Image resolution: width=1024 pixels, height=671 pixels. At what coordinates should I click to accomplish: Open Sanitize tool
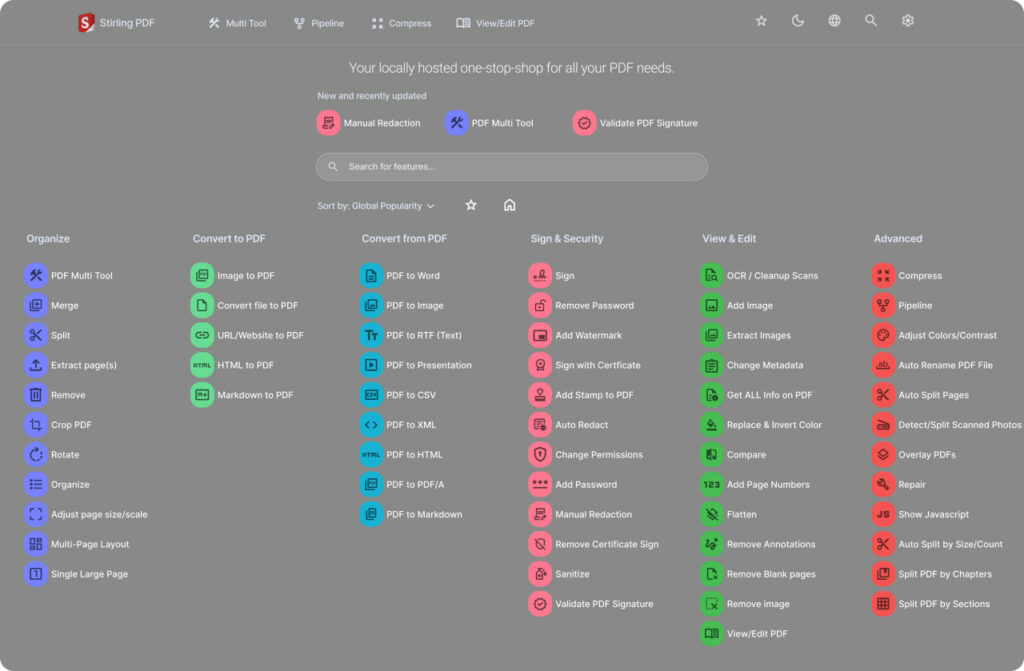pyautogui.click(x=560, y=574)
